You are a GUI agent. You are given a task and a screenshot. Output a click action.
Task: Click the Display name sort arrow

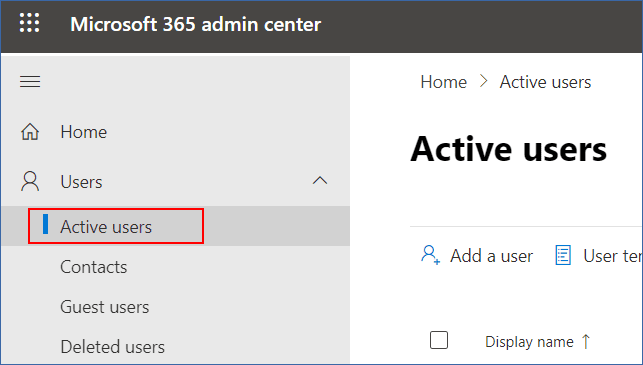pyautogui.click(x=586, y=341)
